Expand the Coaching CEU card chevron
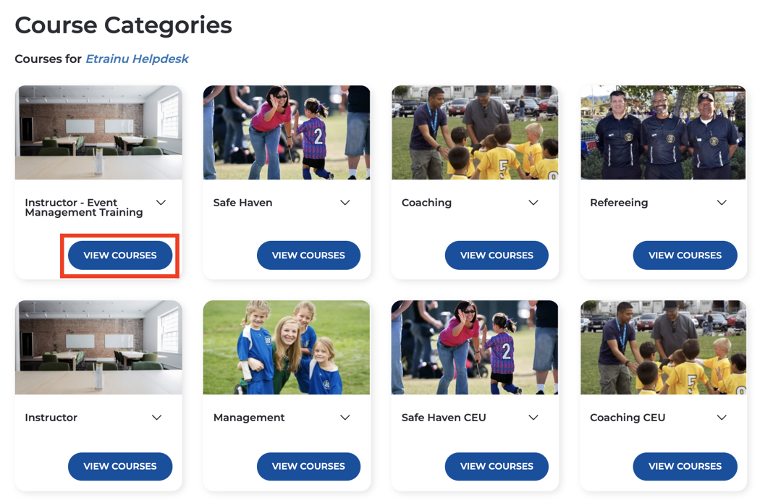The height and width of the screenshot is (504, 760). point(722,418)
